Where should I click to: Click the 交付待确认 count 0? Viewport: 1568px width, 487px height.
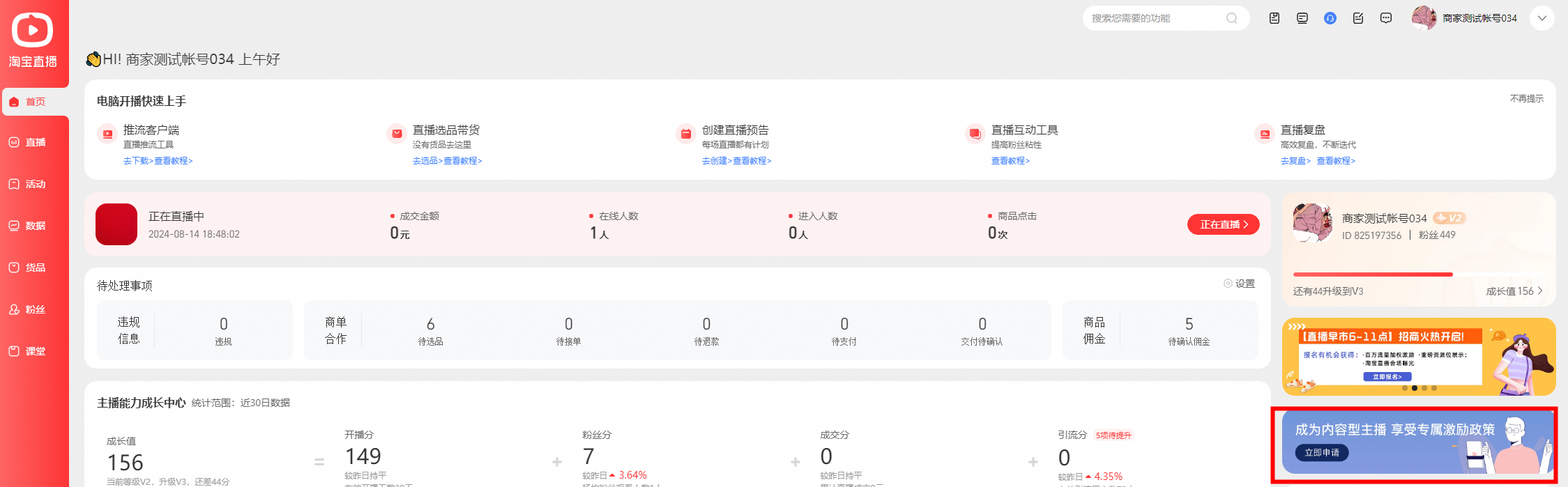tap(982, 324)
